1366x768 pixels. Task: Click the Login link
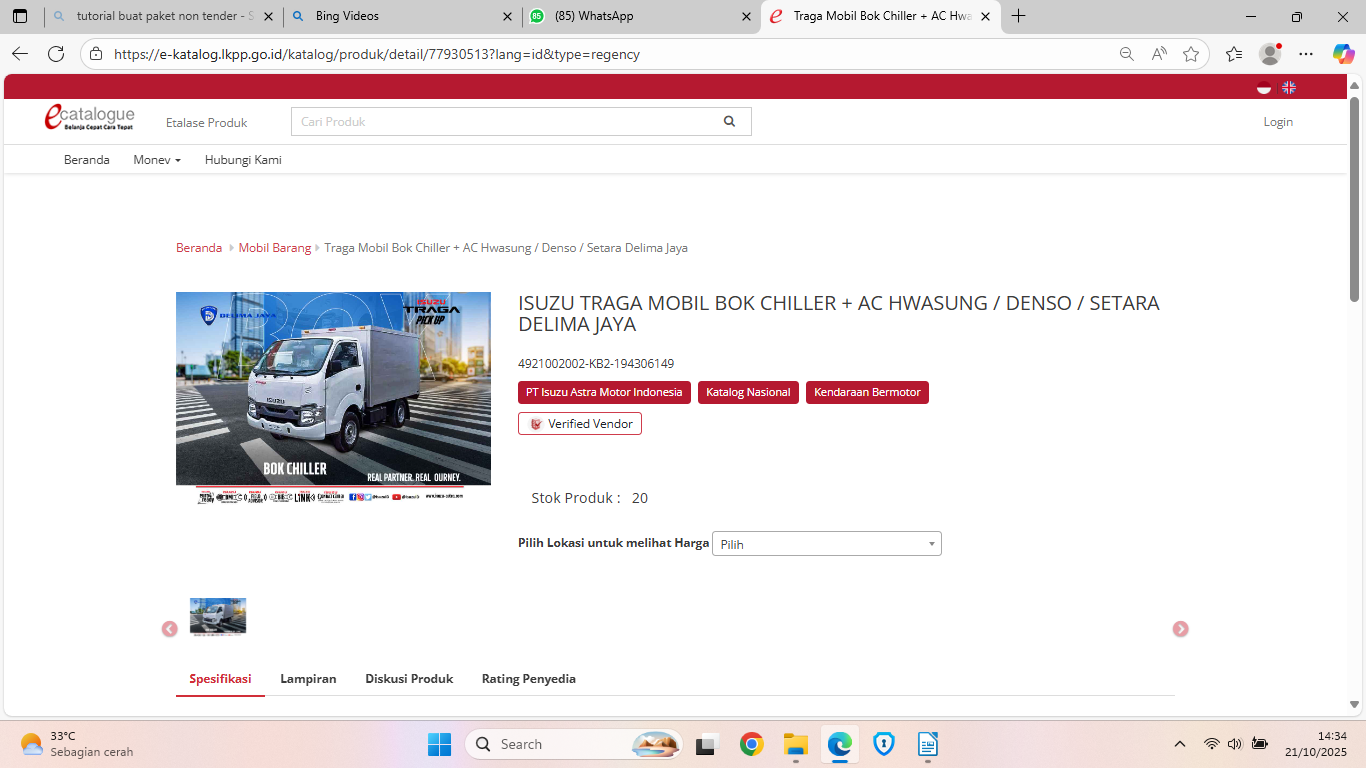pyautogui.click(x=1278, y=122)
